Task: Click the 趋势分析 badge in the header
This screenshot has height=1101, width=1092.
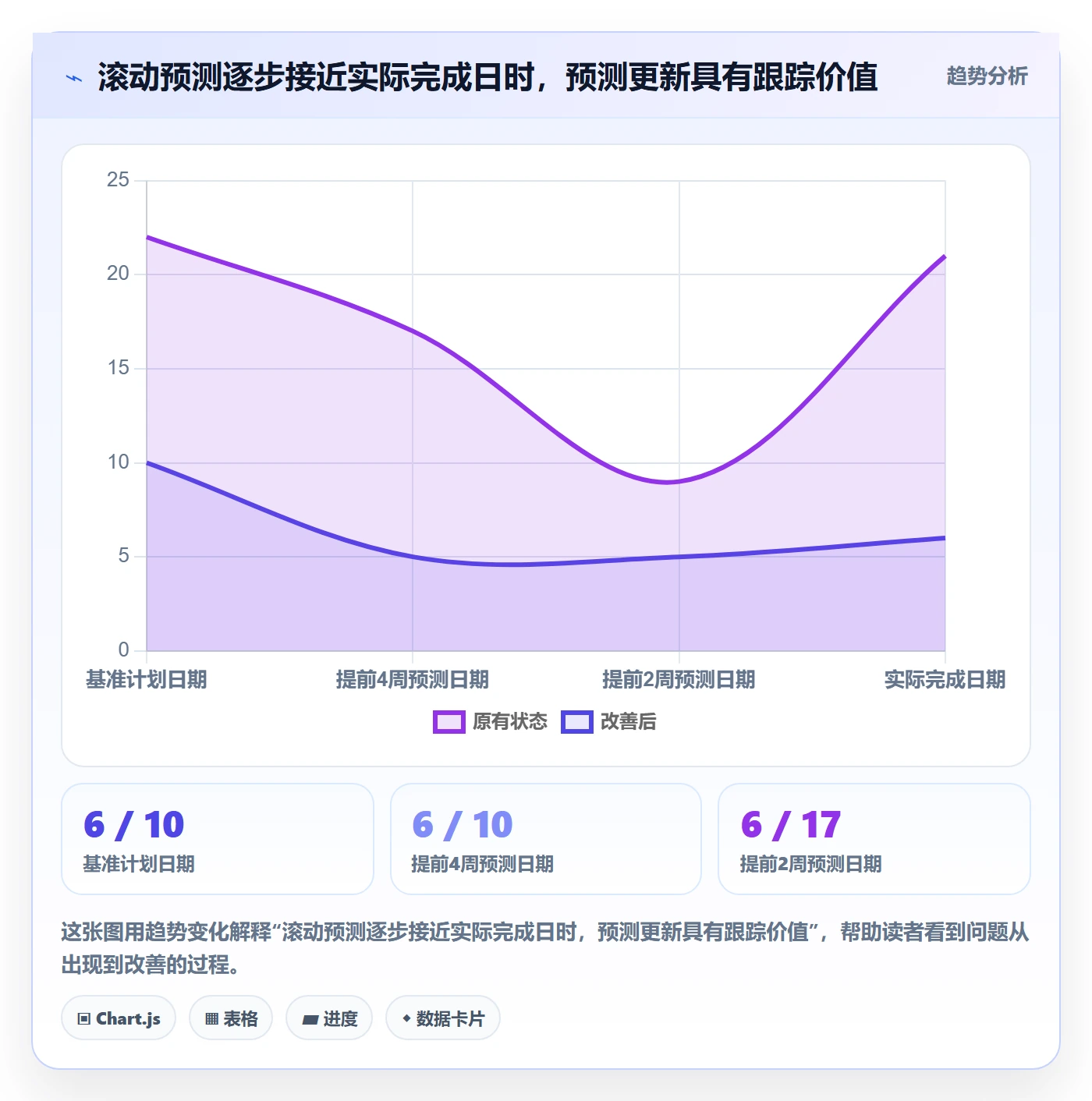Action: (987, 76)
